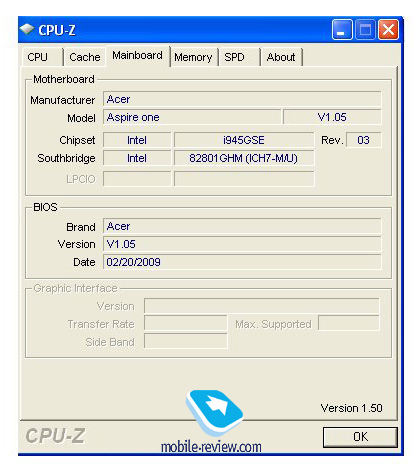
Task: Open the About tab
Action: coord(281,57)
